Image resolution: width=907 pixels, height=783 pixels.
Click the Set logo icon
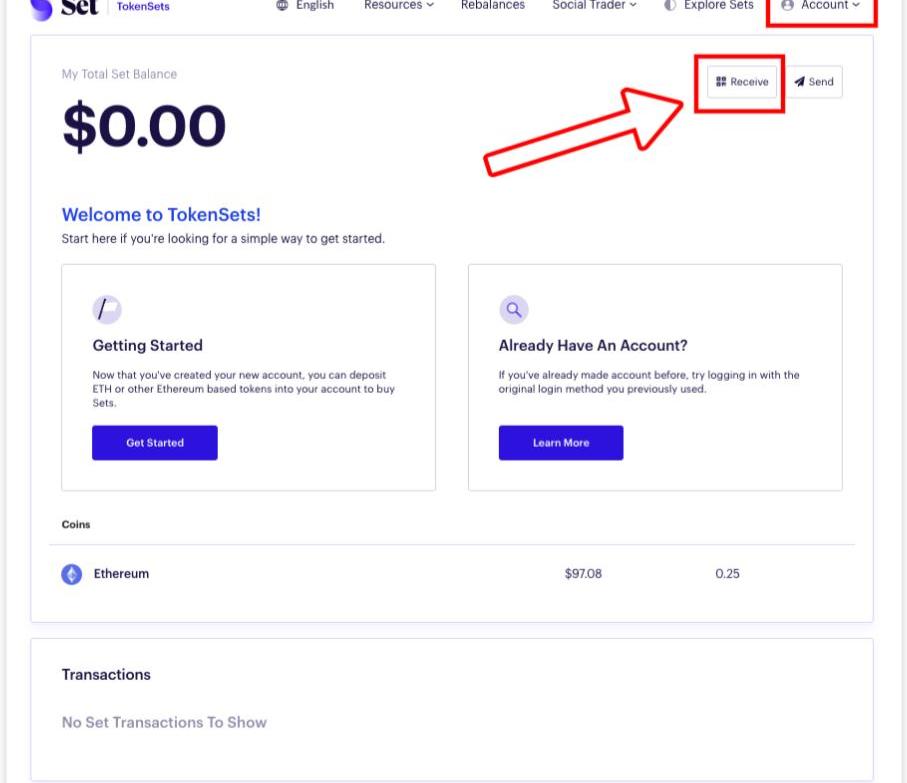(41, 8)
